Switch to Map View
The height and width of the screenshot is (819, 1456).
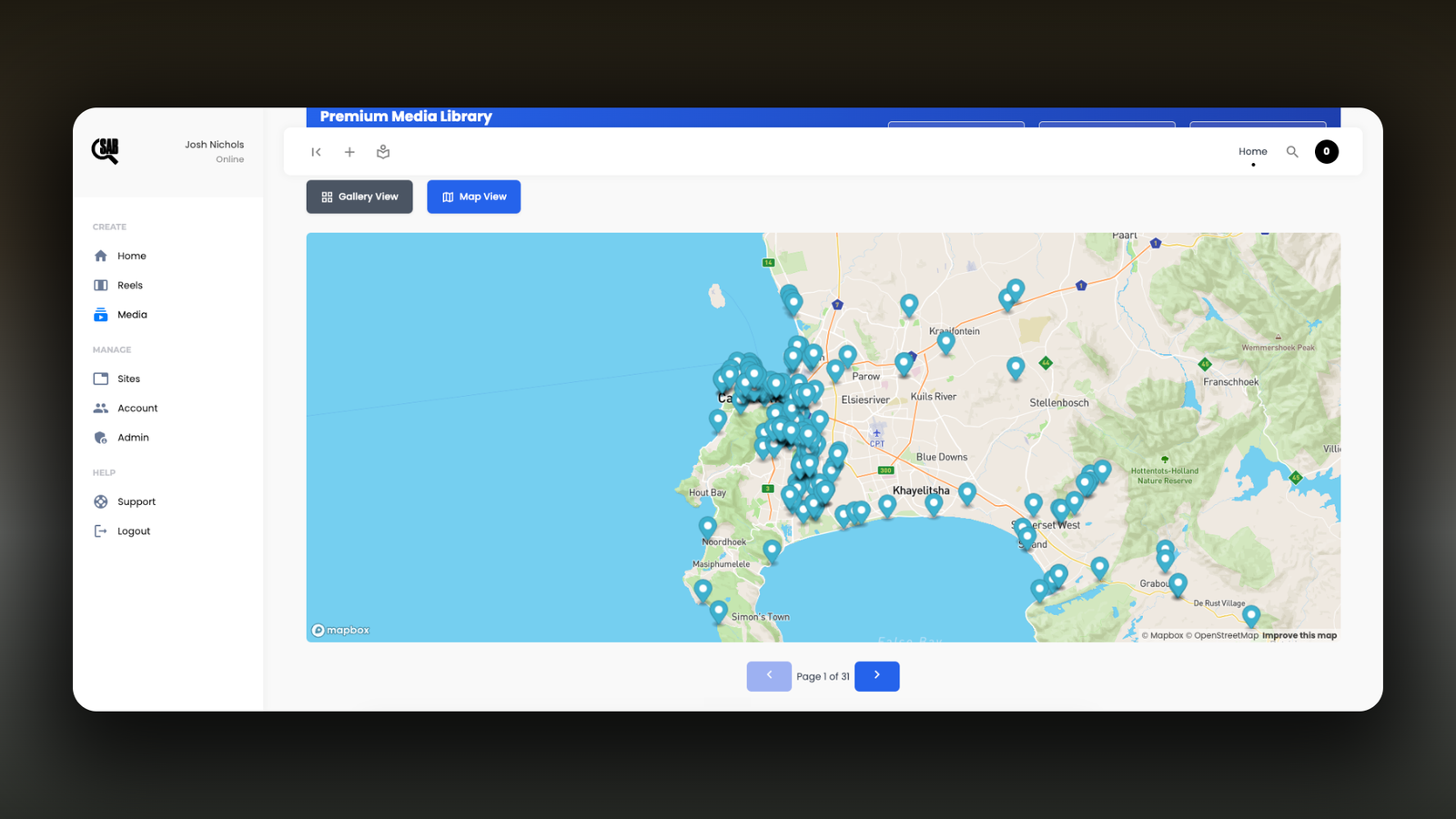[x=474, y=197]
